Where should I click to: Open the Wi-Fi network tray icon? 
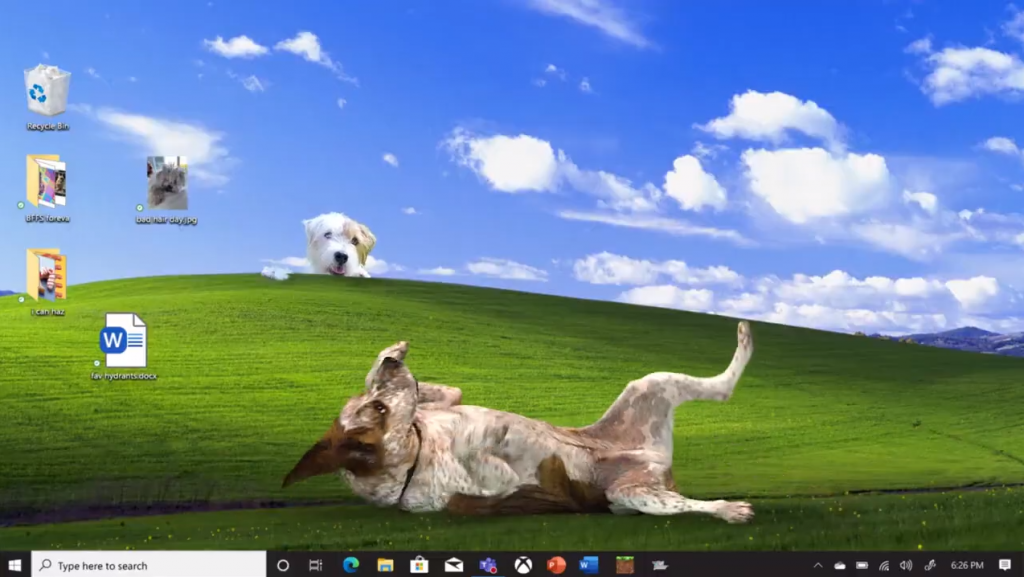click(884, 565)
